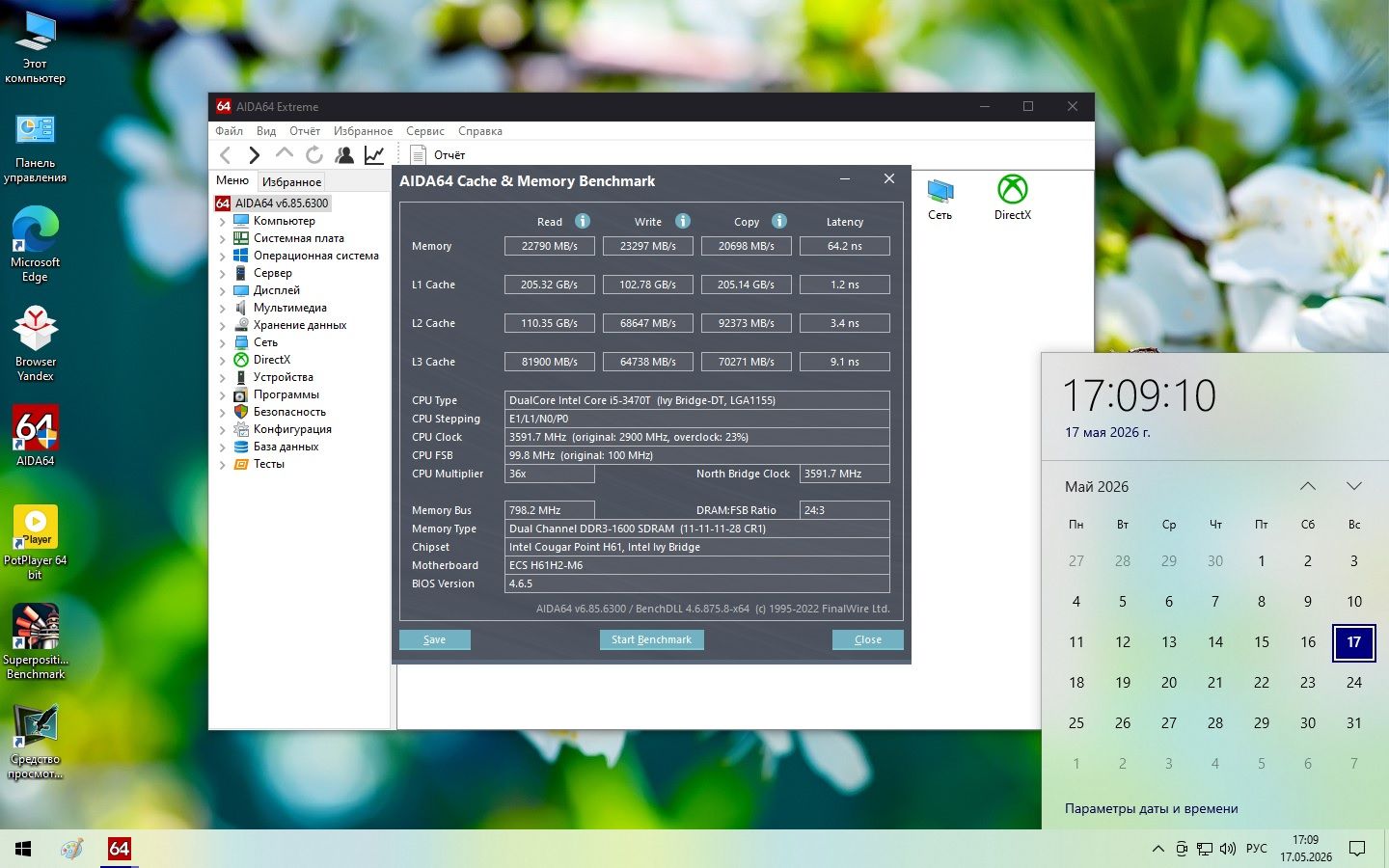Open the user/manage icon in AIDA64 toolbar
The image size is (1389, 868).
click(344, 155)
